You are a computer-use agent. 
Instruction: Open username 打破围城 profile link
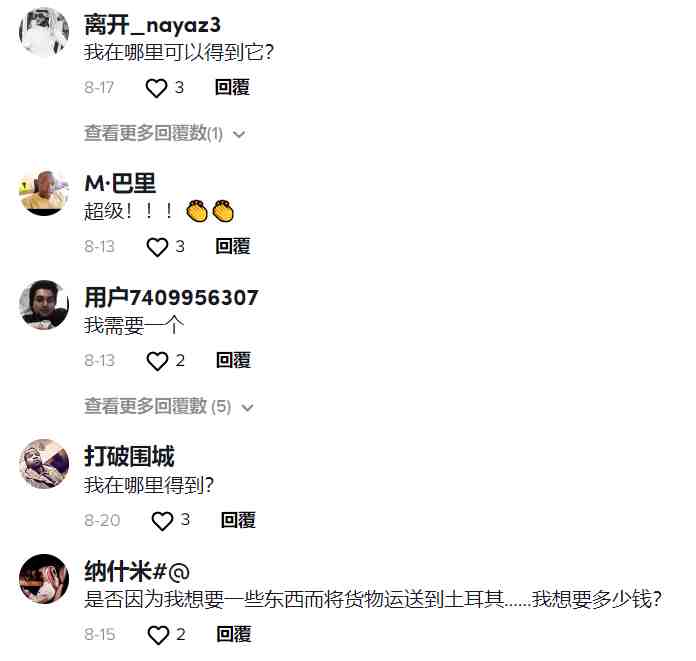tap(129, 456)
